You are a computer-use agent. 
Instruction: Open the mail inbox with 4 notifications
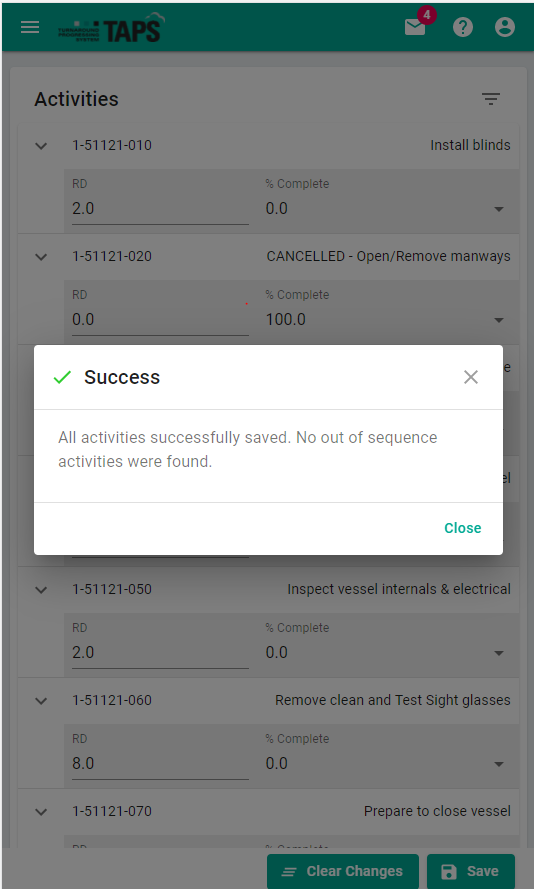[x=416, y=27]
